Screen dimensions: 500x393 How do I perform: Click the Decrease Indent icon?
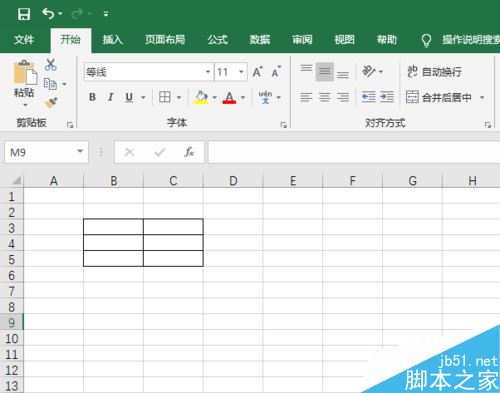click(x=369, y=97)
